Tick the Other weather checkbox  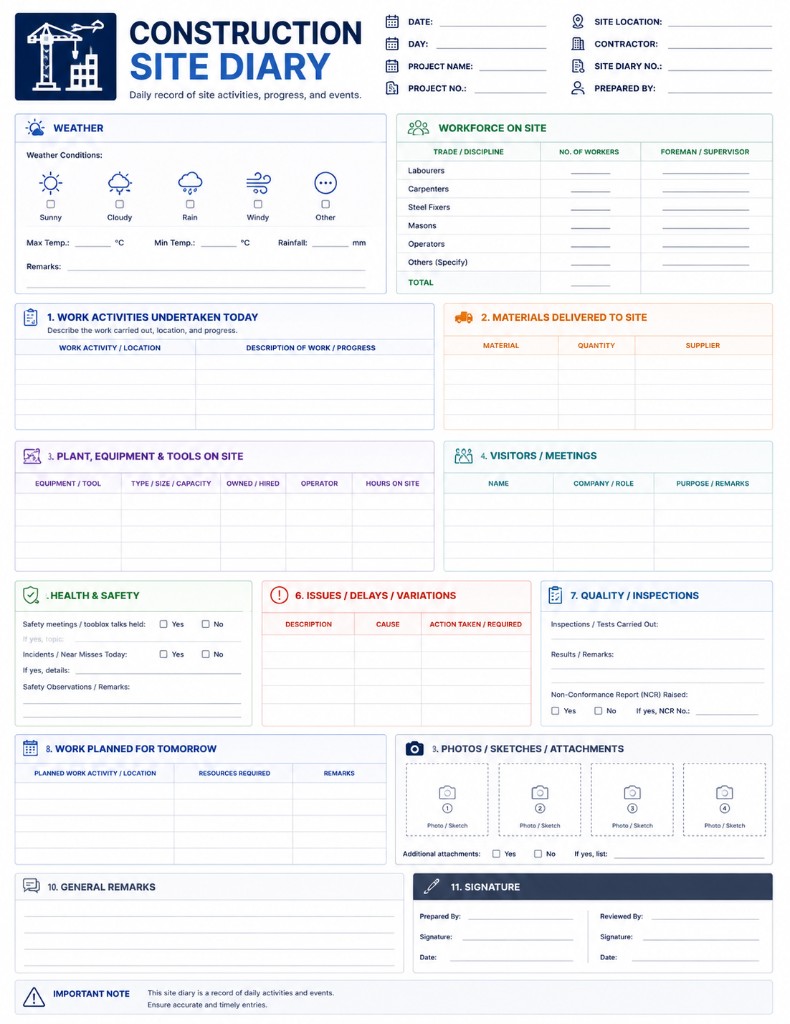coord(325,204)
